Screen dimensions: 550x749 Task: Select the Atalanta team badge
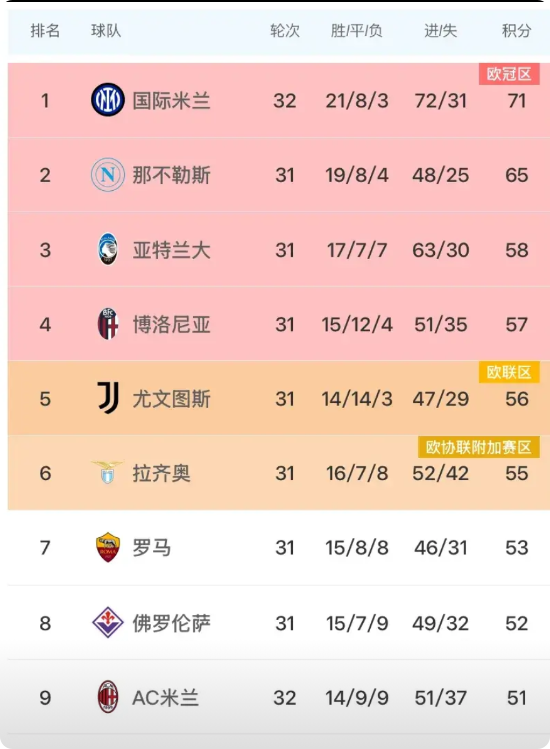click(x=108, y=249)
